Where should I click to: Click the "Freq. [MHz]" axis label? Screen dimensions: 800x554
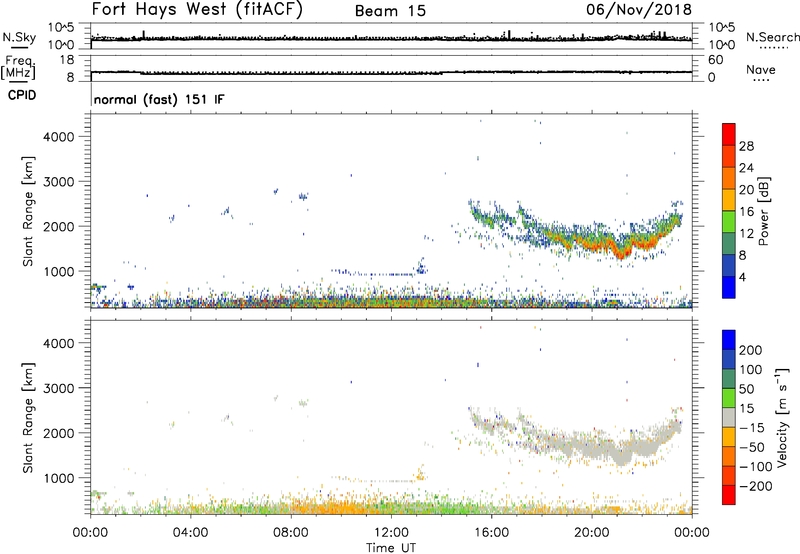point(19,67)
